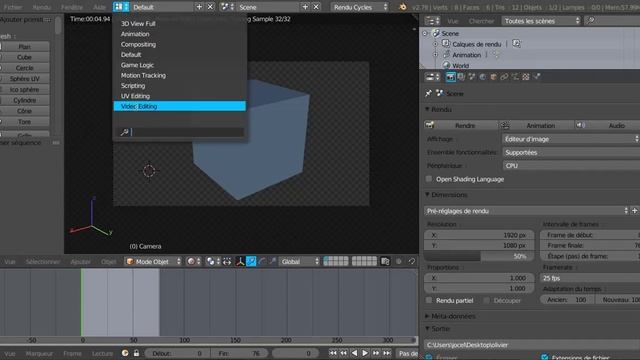Expand the Méta-données panel

click(x=427, y=316)
